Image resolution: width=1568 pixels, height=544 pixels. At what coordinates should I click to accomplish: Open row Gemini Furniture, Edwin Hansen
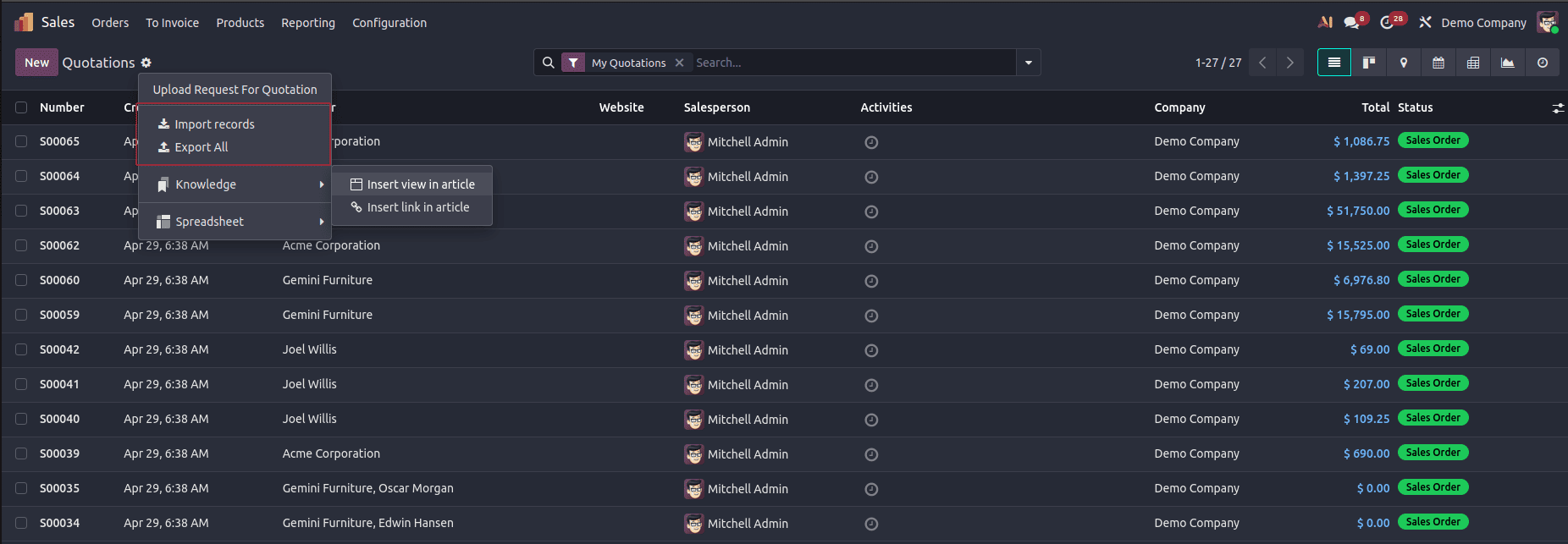coord(784,523)
